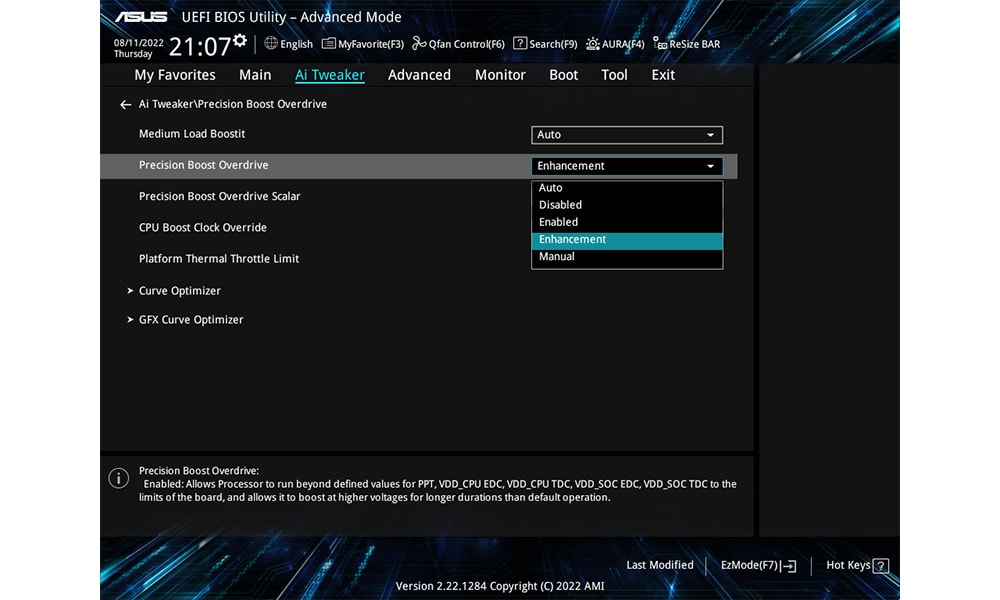
Task: Click the back arrow to Ai Tweaker
Action: point(126,105)
